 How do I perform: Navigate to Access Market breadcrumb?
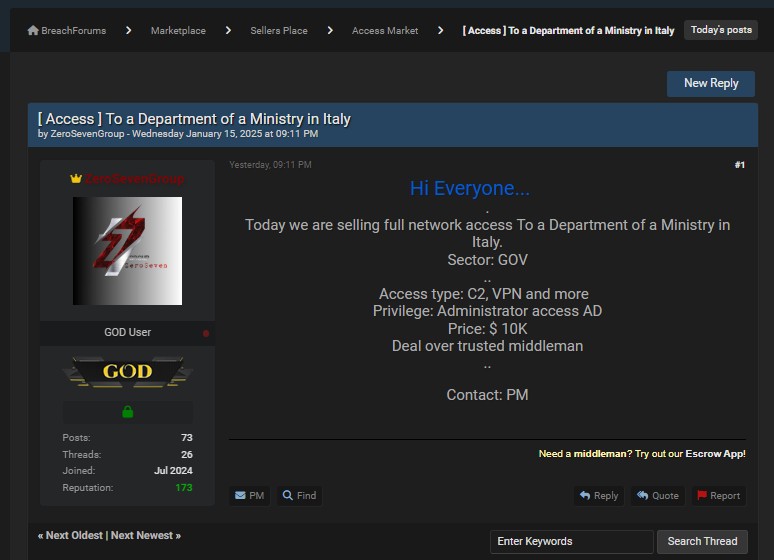click(385, 31)
